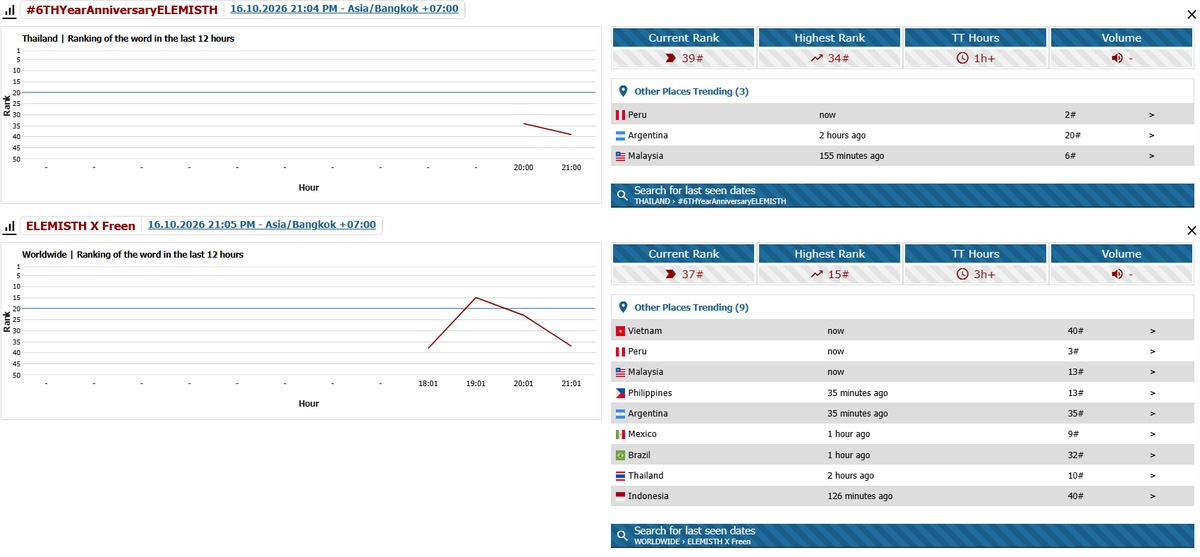Viewport: 1200px width, 557px height.
Task: Click '126 minutes ago' in Indonesia row
Action: click(860, 496)
